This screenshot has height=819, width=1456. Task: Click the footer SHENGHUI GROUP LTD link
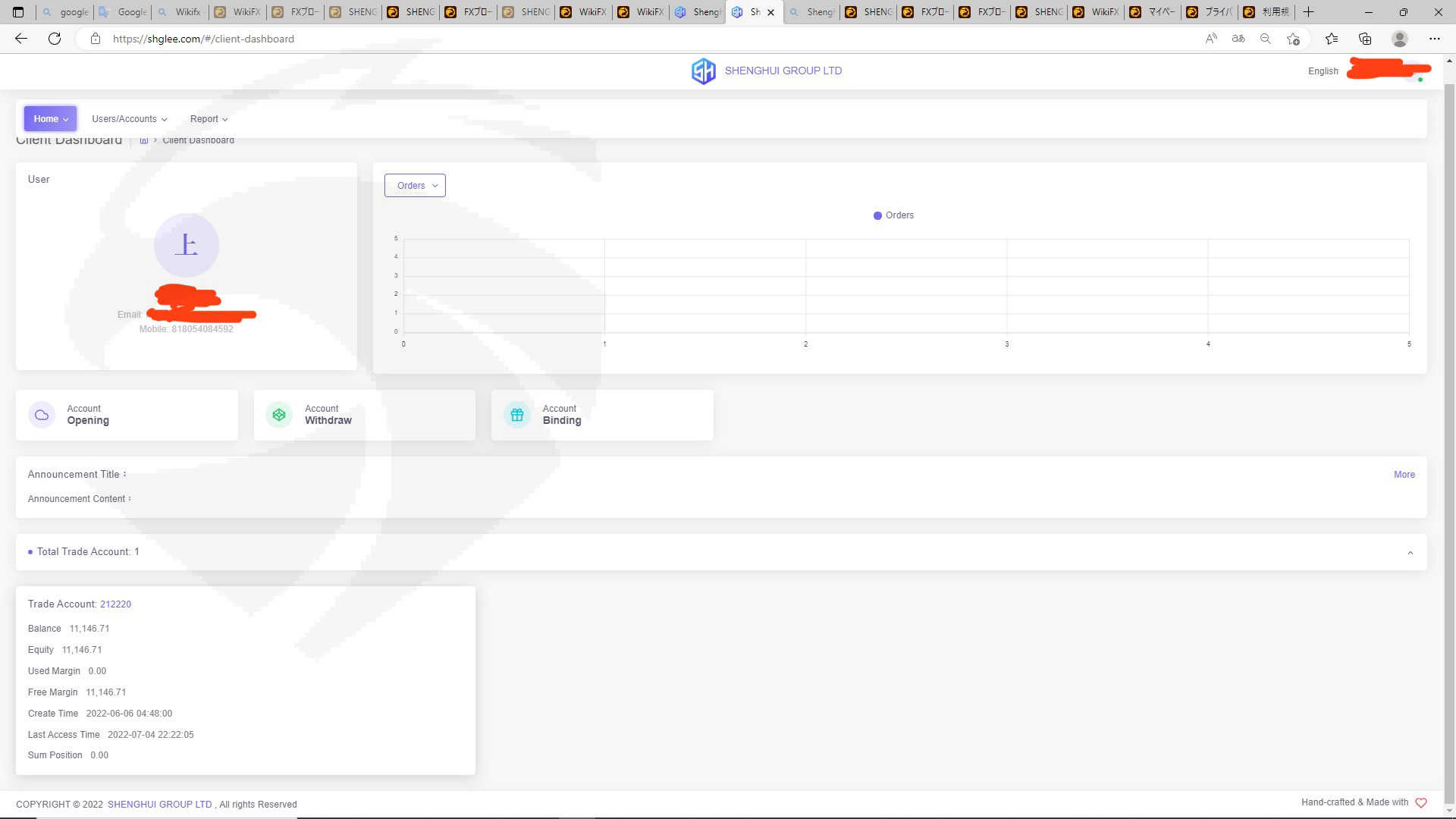pyautogui.click(x=159, y=805)
